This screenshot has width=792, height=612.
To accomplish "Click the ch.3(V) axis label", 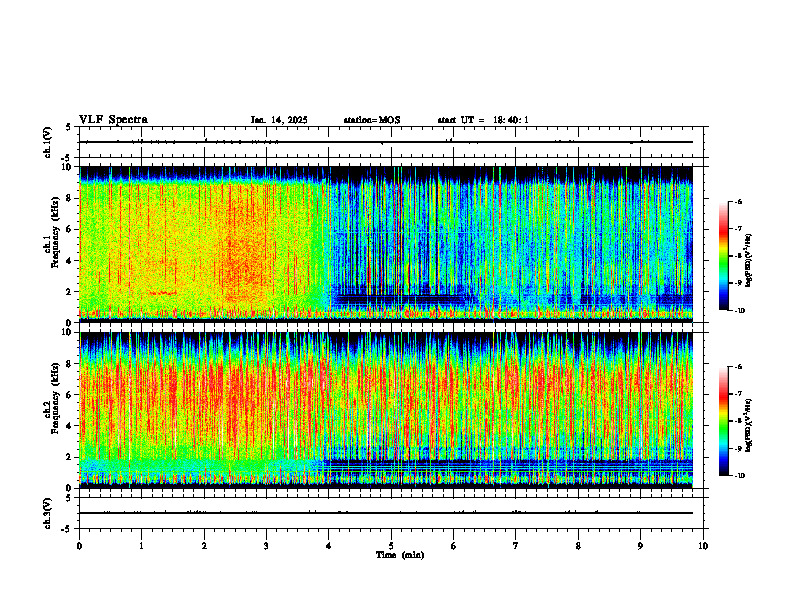I will pos(47,513).
